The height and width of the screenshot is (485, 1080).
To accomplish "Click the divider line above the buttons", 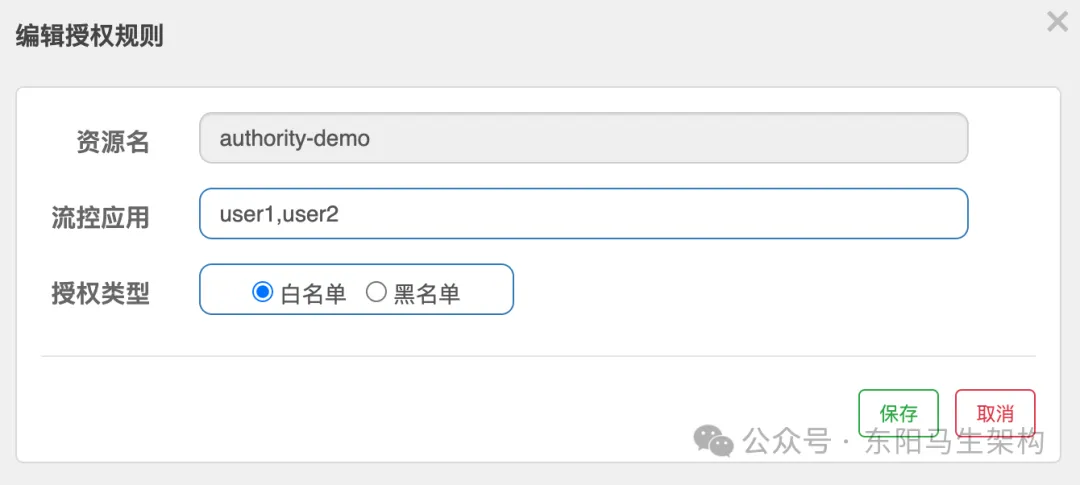I will pos(538,356).
